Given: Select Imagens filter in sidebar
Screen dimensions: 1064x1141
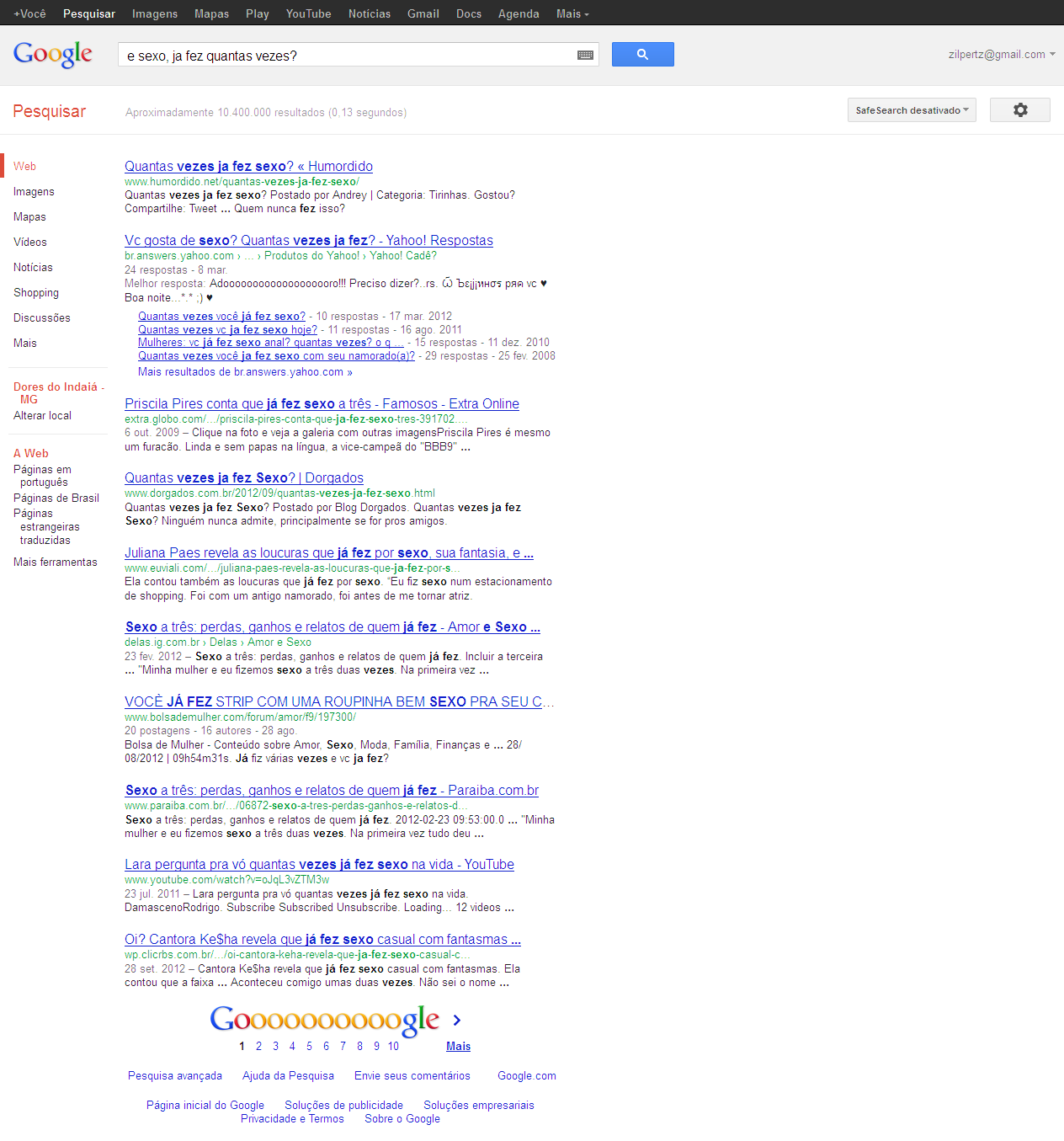Looking at the screenshot, I should [34, 191].
